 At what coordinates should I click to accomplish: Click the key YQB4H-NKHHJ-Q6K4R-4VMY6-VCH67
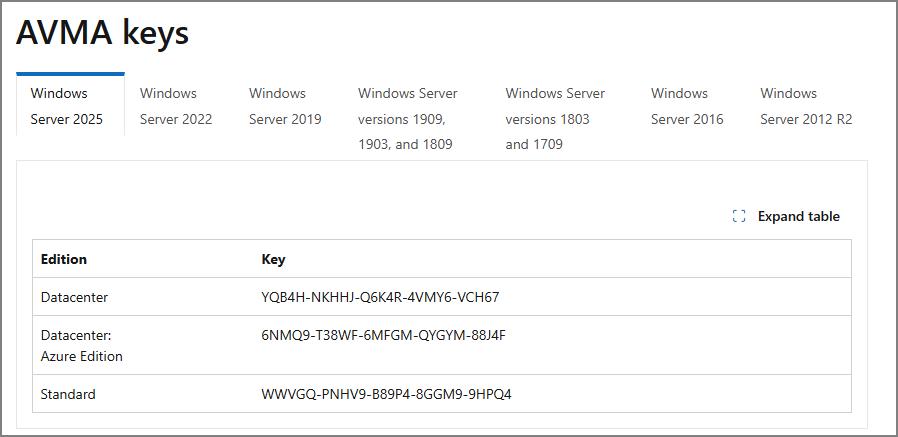click(x=380, y=297)
